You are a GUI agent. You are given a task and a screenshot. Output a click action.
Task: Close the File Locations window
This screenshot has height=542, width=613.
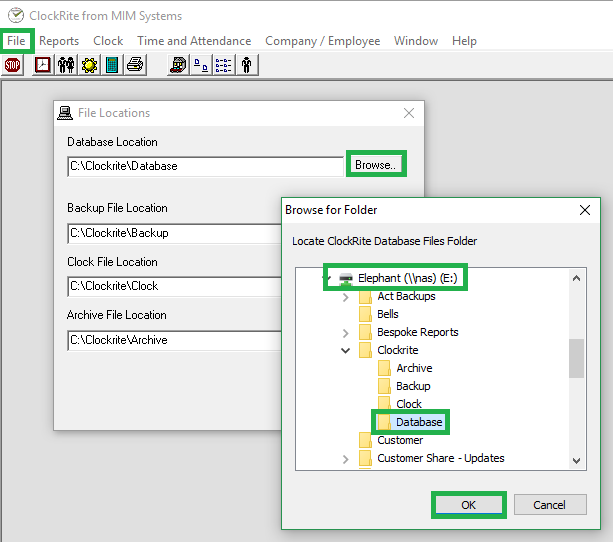(x=409, y=113)
